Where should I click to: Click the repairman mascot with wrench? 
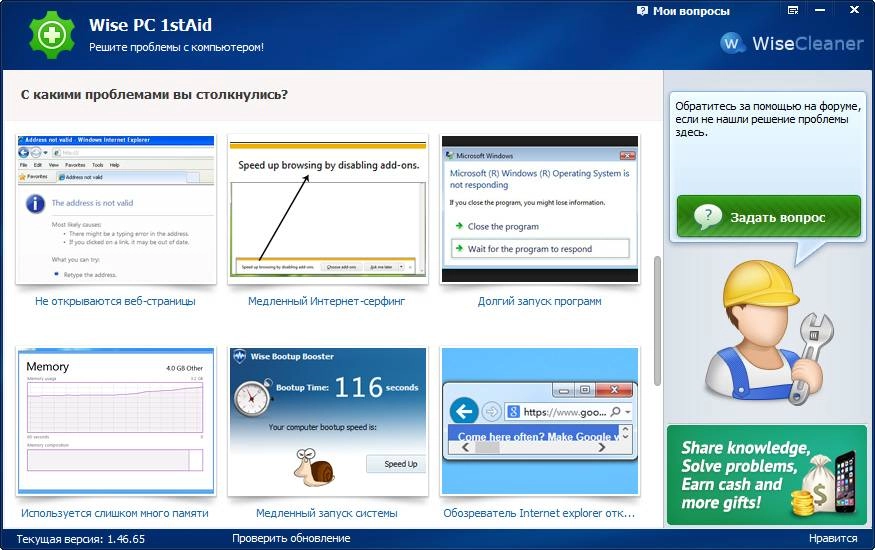[x=770, y=335]
